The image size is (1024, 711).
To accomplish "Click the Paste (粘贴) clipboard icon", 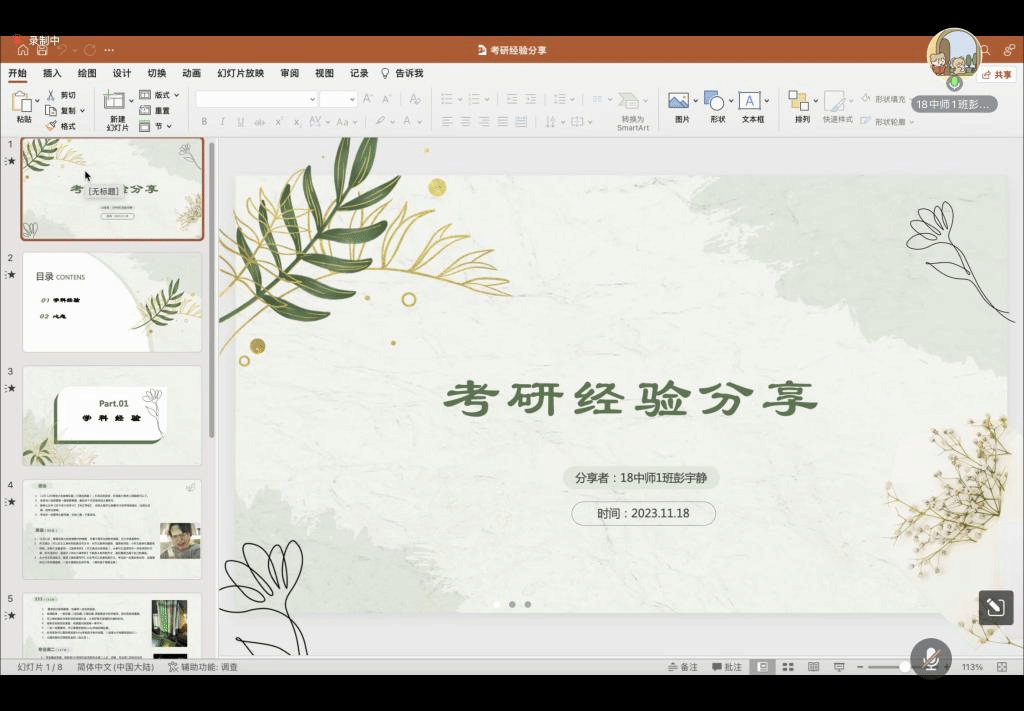I will tap(21, 102).
